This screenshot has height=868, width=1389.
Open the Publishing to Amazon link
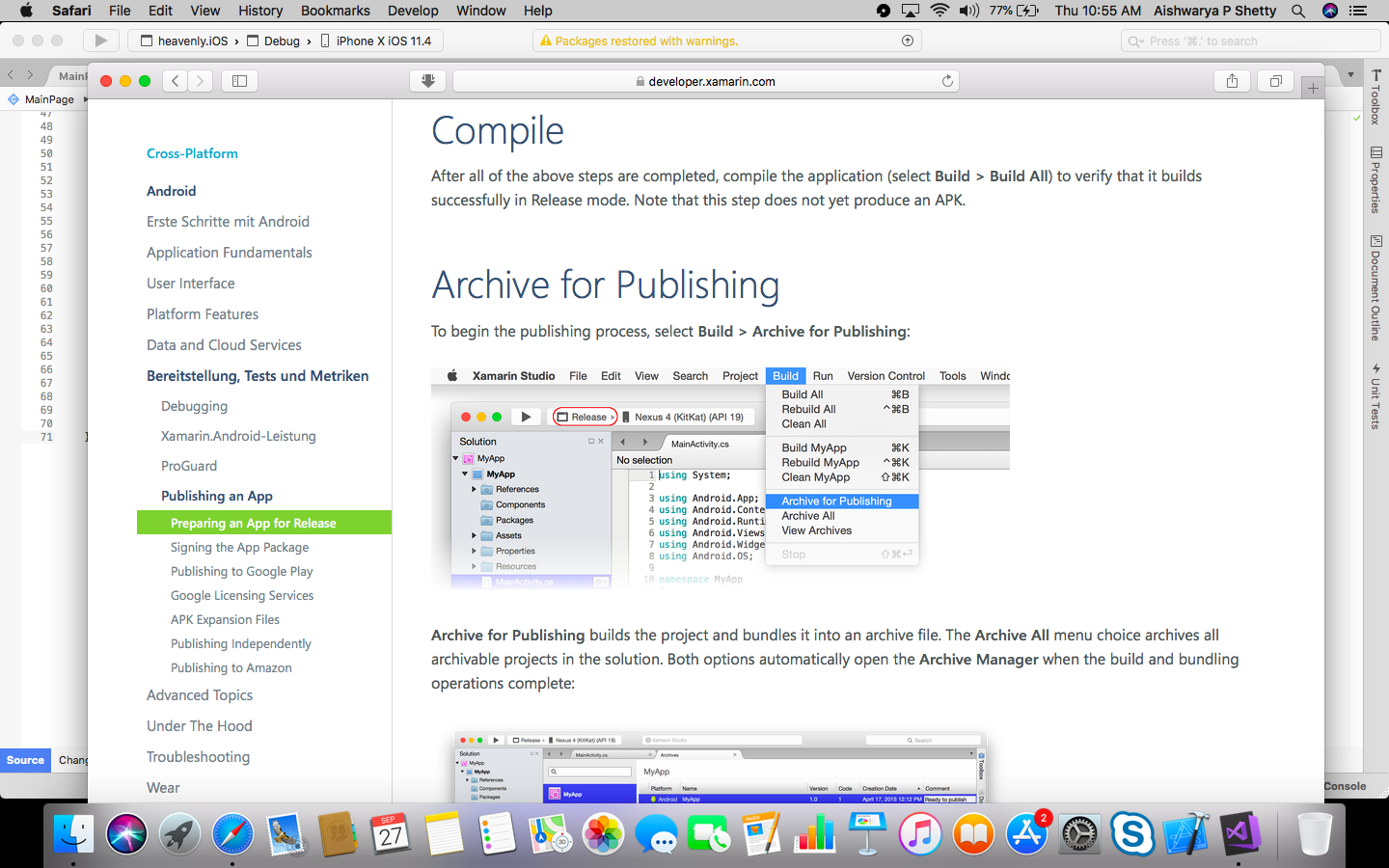[231, 667]
